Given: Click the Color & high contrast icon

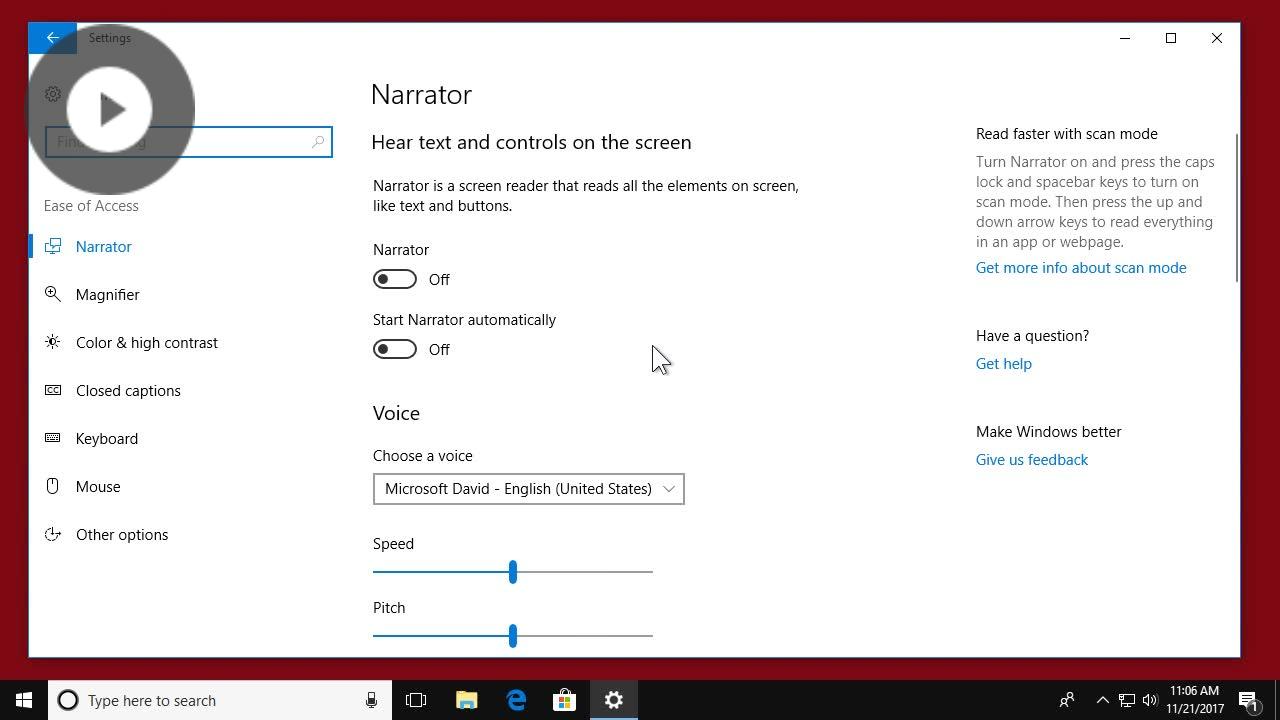Looking at the screenshot, I should pos(52,342).
